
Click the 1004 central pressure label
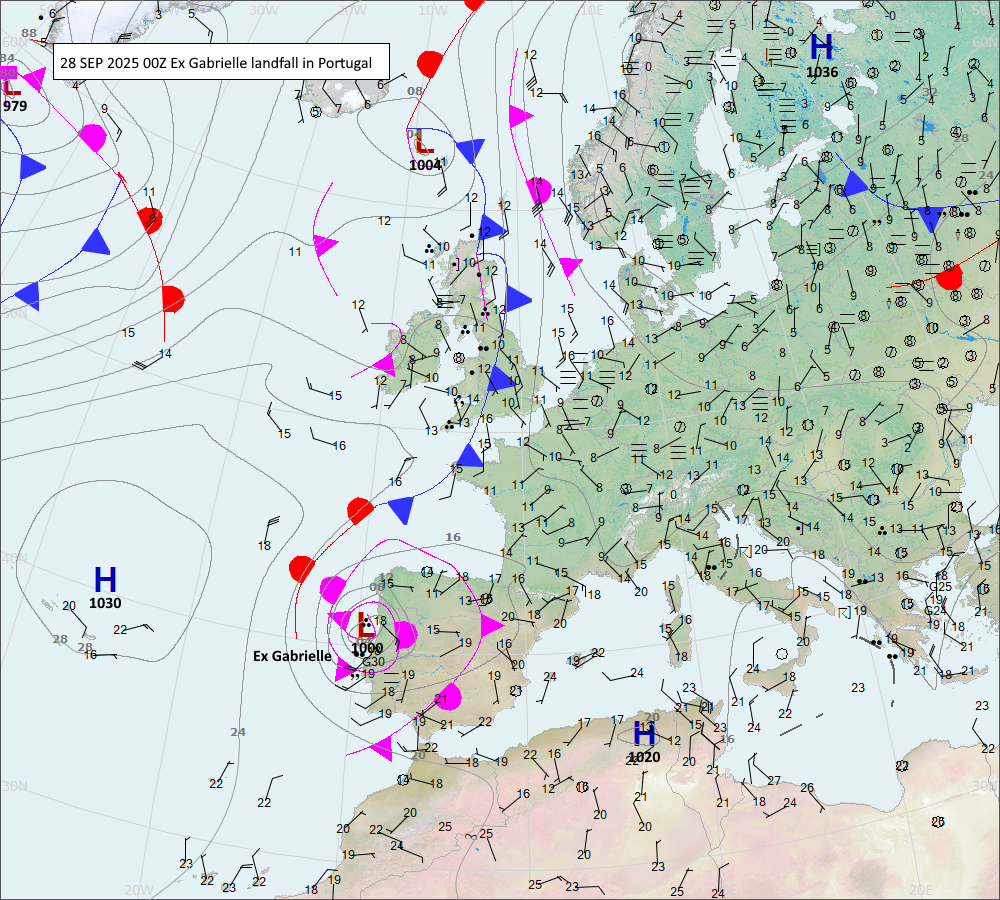425,165
